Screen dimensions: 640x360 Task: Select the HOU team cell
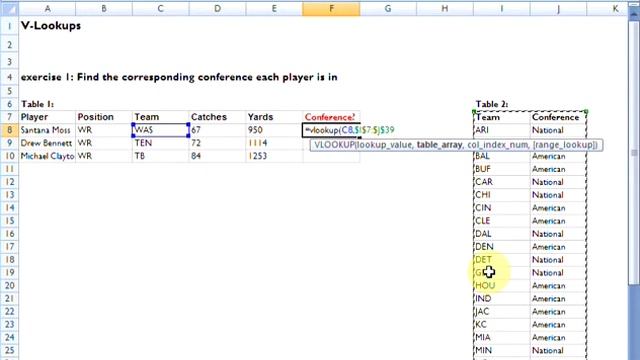point(502,286)
